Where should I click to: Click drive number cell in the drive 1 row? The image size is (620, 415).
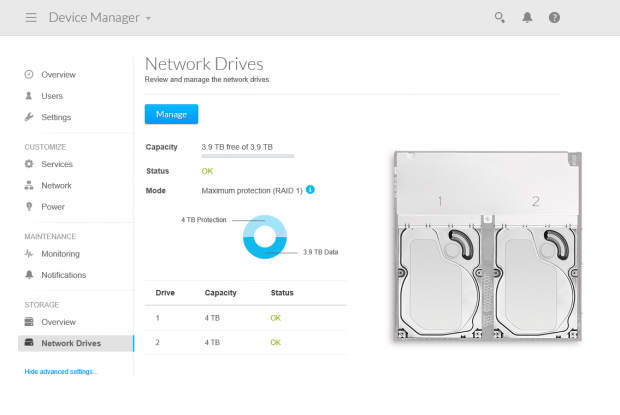(157, 318)
